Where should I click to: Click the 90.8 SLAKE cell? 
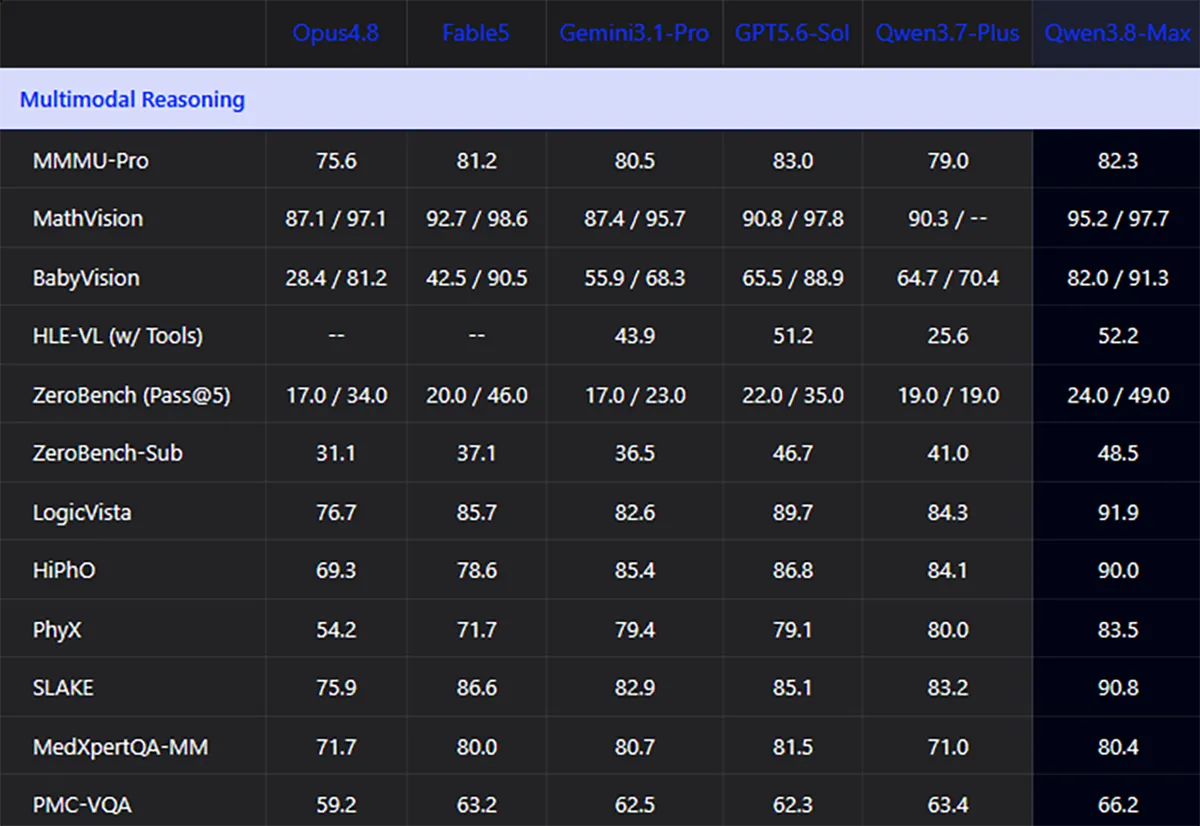point(1118,688)
